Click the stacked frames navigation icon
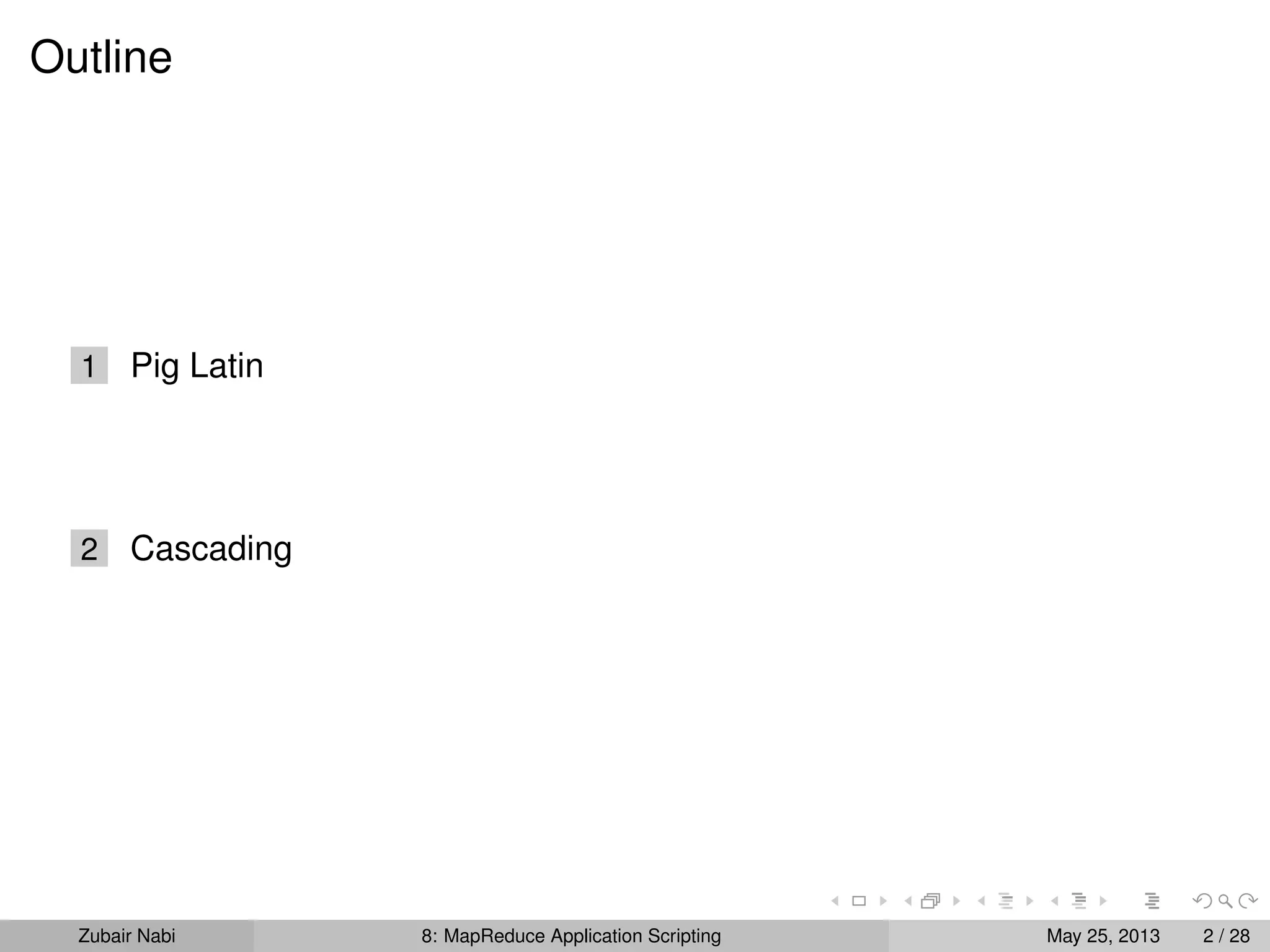The height and width of the screenshot is (952, 1270). click(931, 901)
